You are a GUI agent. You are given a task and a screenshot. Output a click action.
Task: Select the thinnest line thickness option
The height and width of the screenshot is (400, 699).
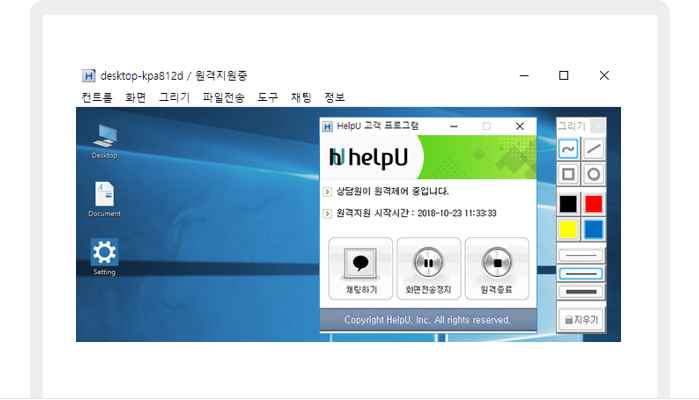pos(581,256)
